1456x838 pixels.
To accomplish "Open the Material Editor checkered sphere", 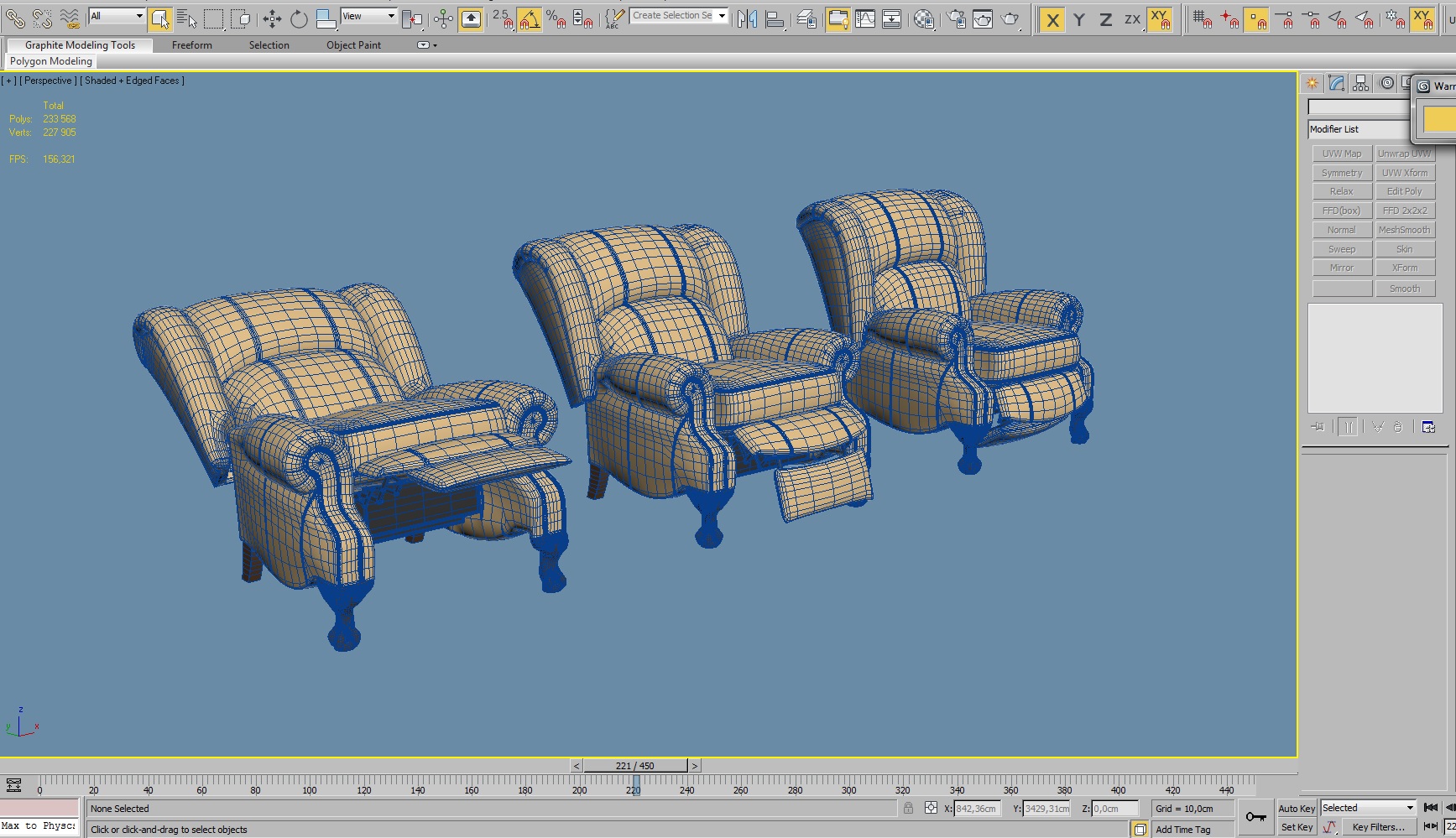I will click(x=924, y=18).
